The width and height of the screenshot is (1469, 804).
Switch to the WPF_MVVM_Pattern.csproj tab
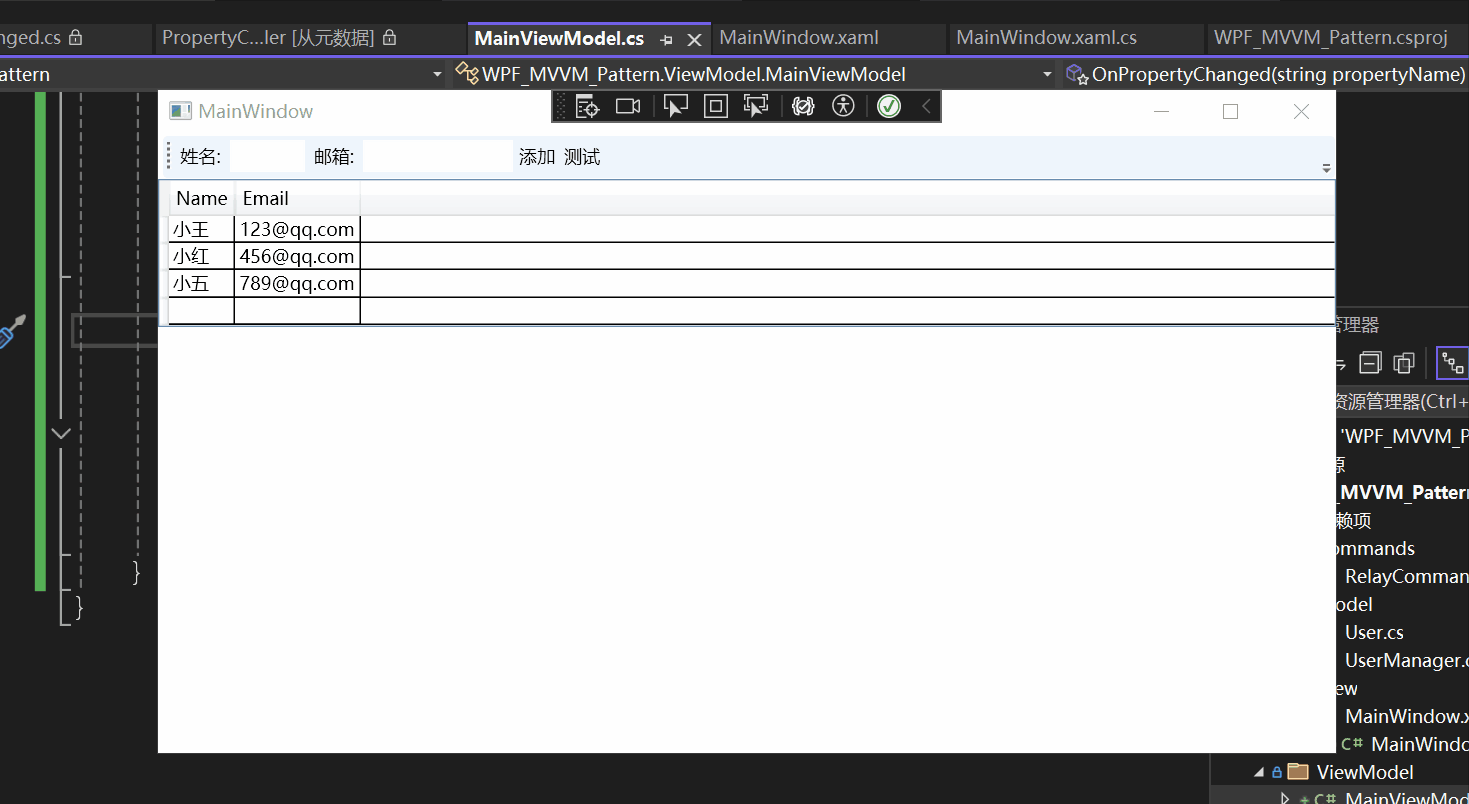(x=1331, y=38)
